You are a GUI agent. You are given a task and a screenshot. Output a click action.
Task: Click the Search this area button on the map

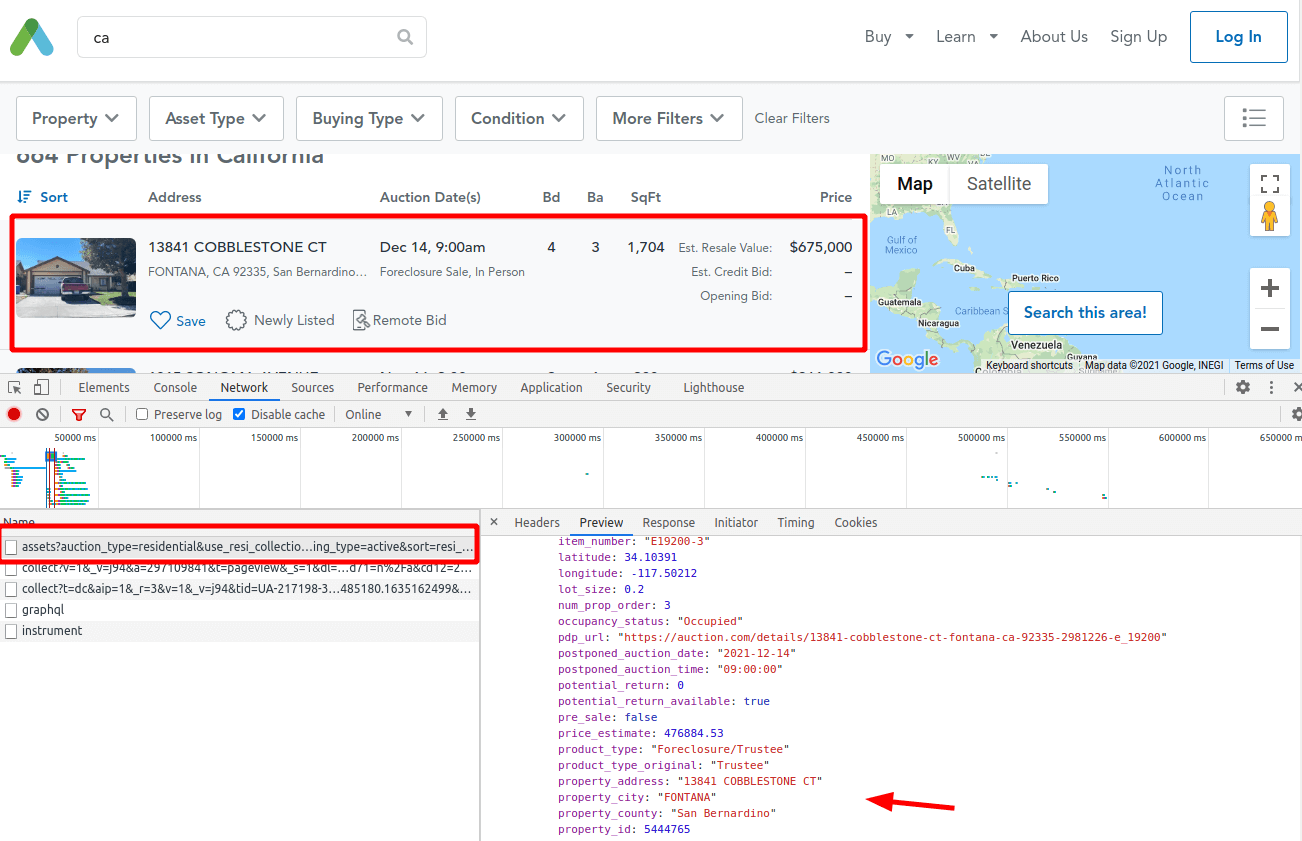click(1085, 313)
